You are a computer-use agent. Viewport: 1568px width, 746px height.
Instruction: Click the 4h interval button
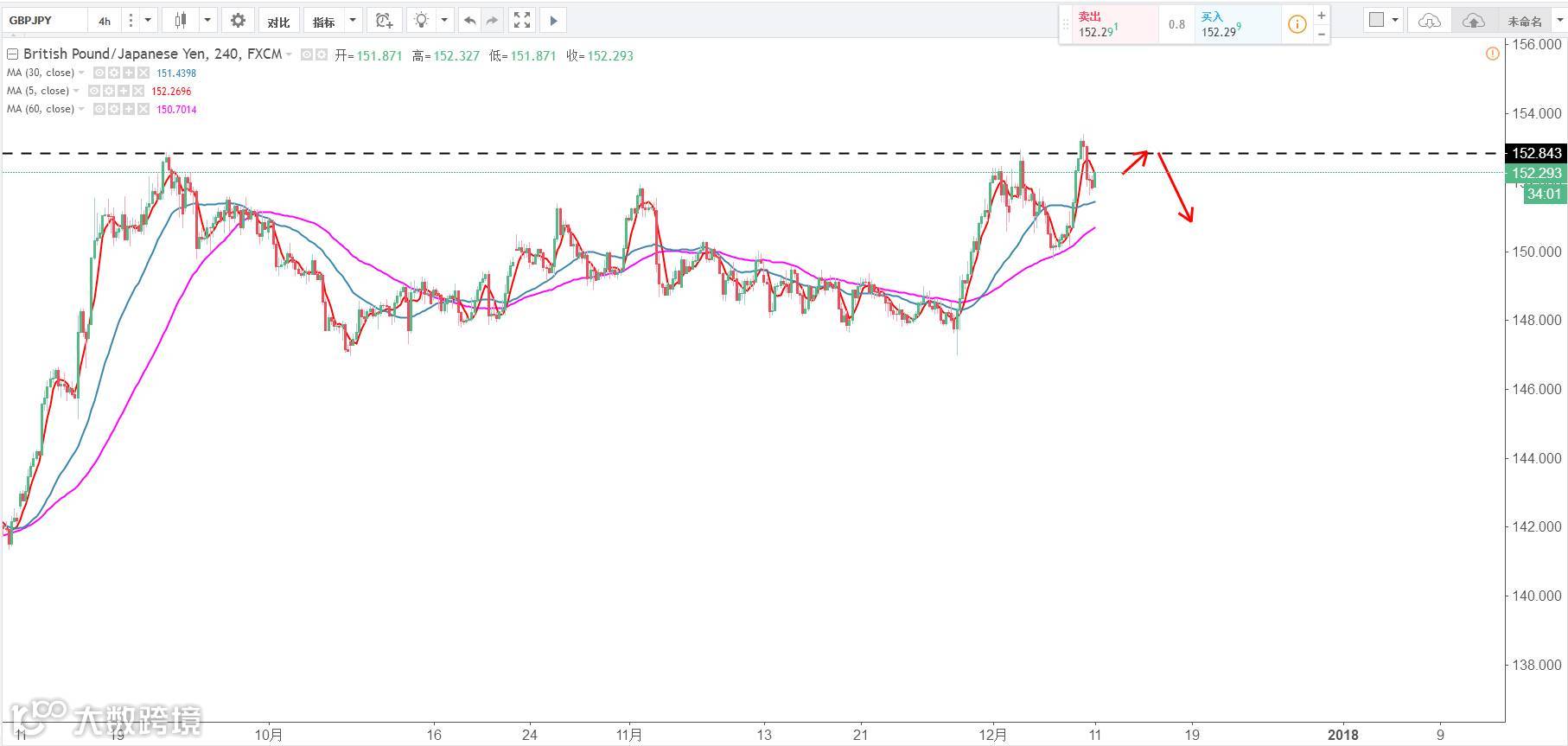(x=105, y=20)
